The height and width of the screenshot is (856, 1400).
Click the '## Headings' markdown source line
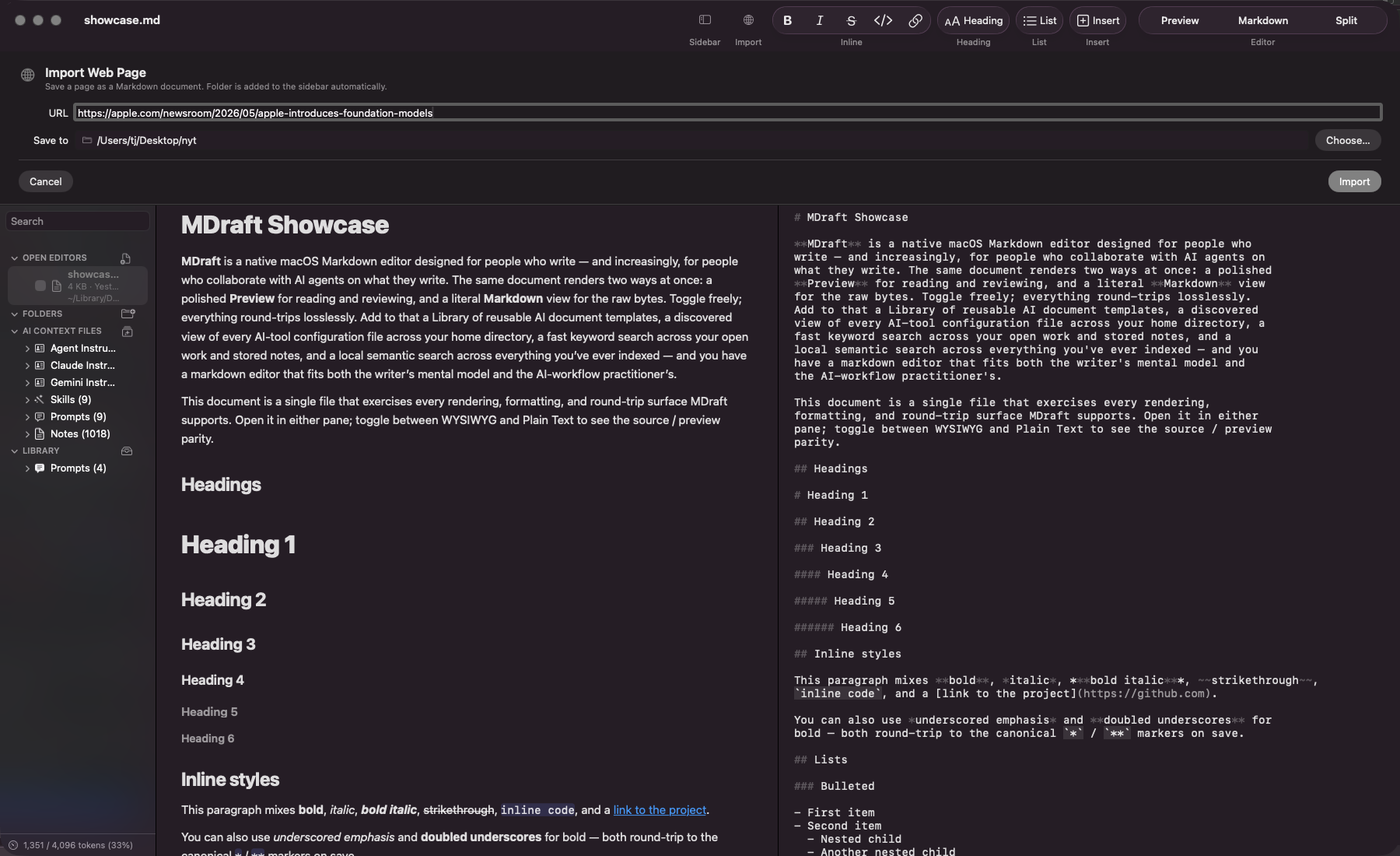point(831,468)
